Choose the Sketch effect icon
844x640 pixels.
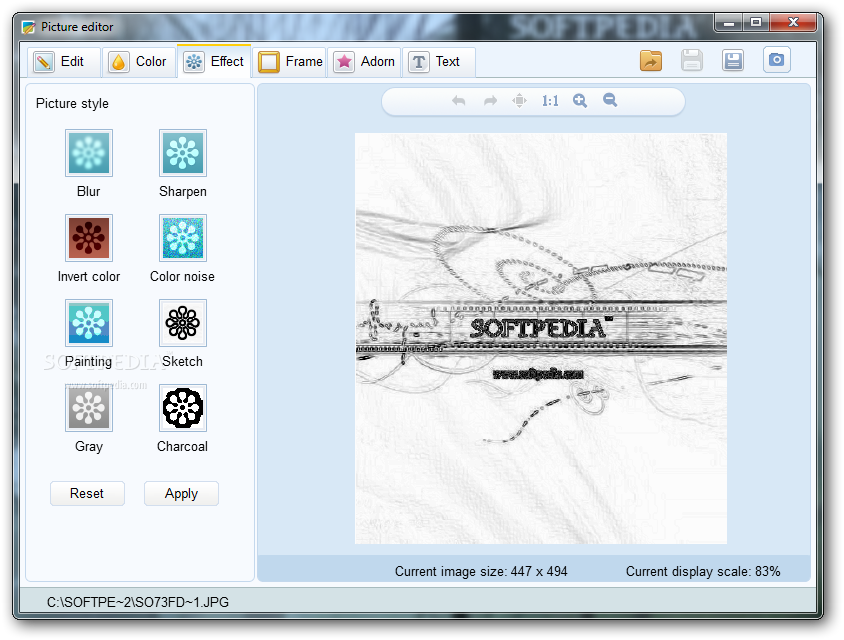(x=182, y=323)
